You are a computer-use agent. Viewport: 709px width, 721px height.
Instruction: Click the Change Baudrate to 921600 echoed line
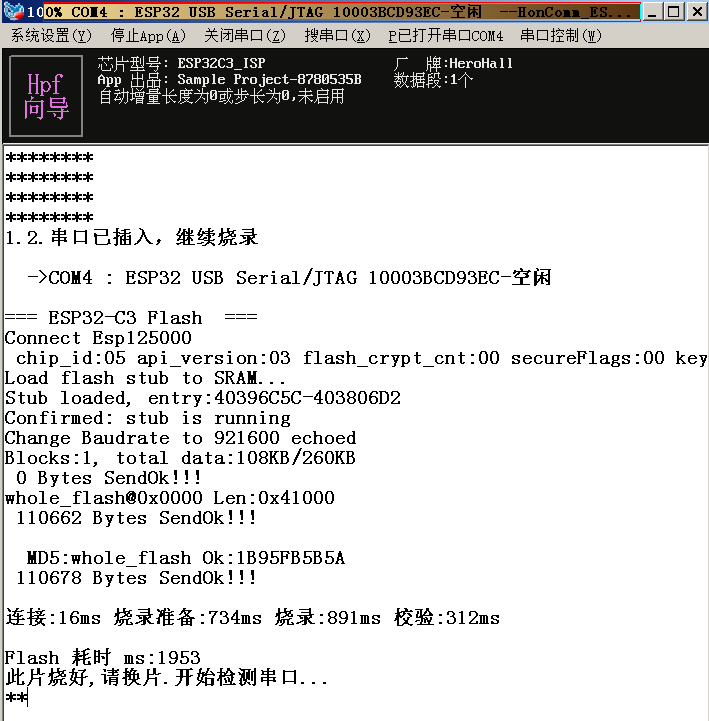pos(180,438)
